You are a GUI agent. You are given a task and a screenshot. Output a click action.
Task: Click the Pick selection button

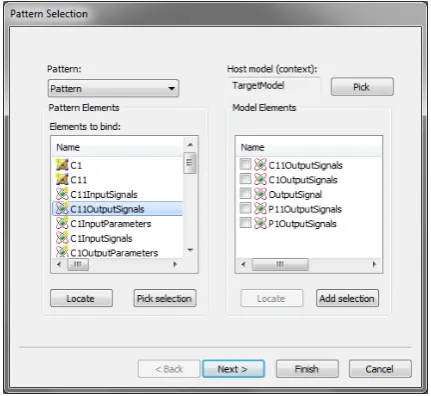[165, 298]
